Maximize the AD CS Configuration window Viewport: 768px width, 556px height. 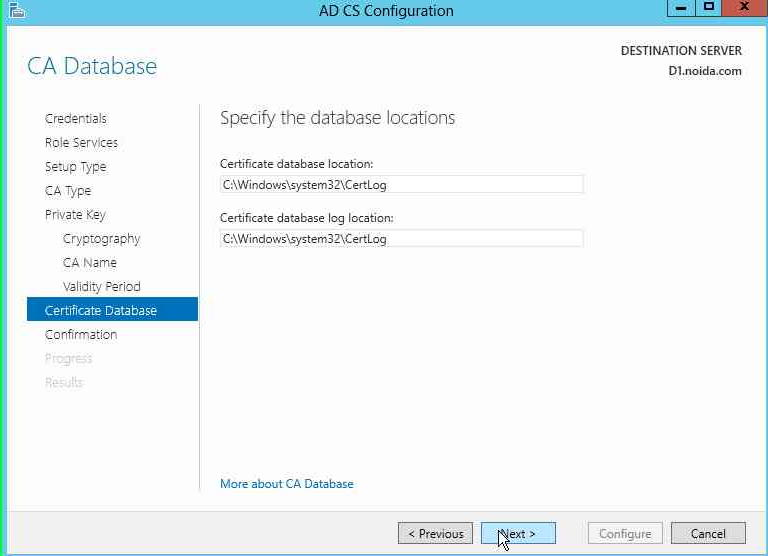point(708,8)
